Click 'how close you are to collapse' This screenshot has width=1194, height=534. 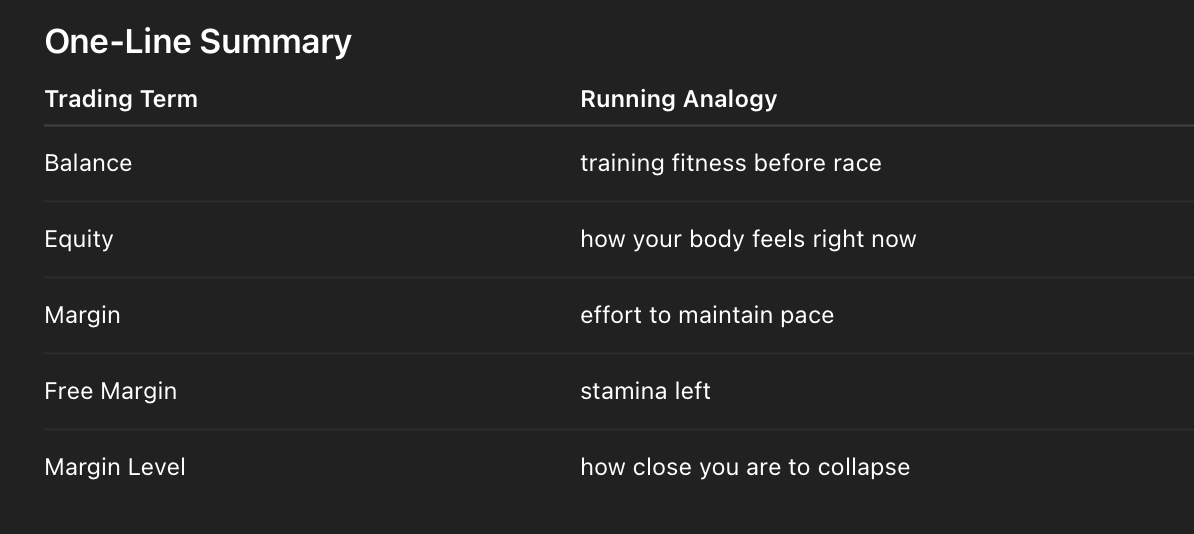745,467
